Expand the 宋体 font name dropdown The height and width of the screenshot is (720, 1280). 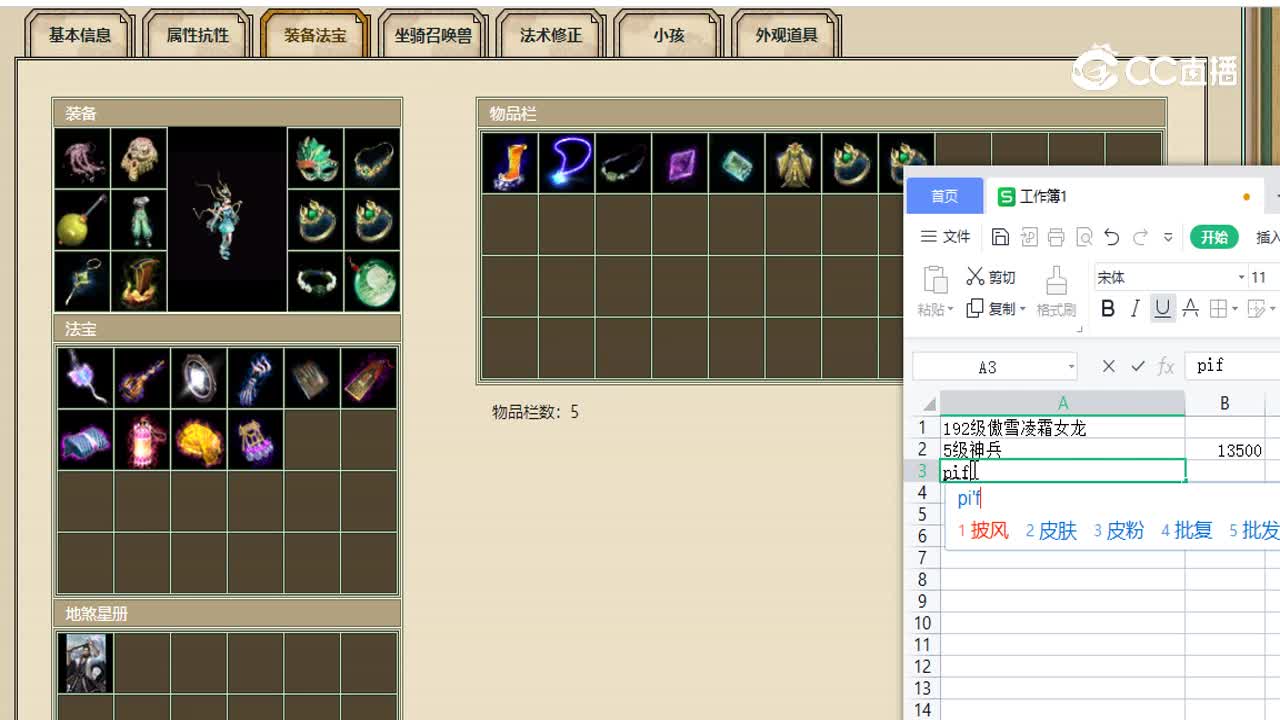1241,278
